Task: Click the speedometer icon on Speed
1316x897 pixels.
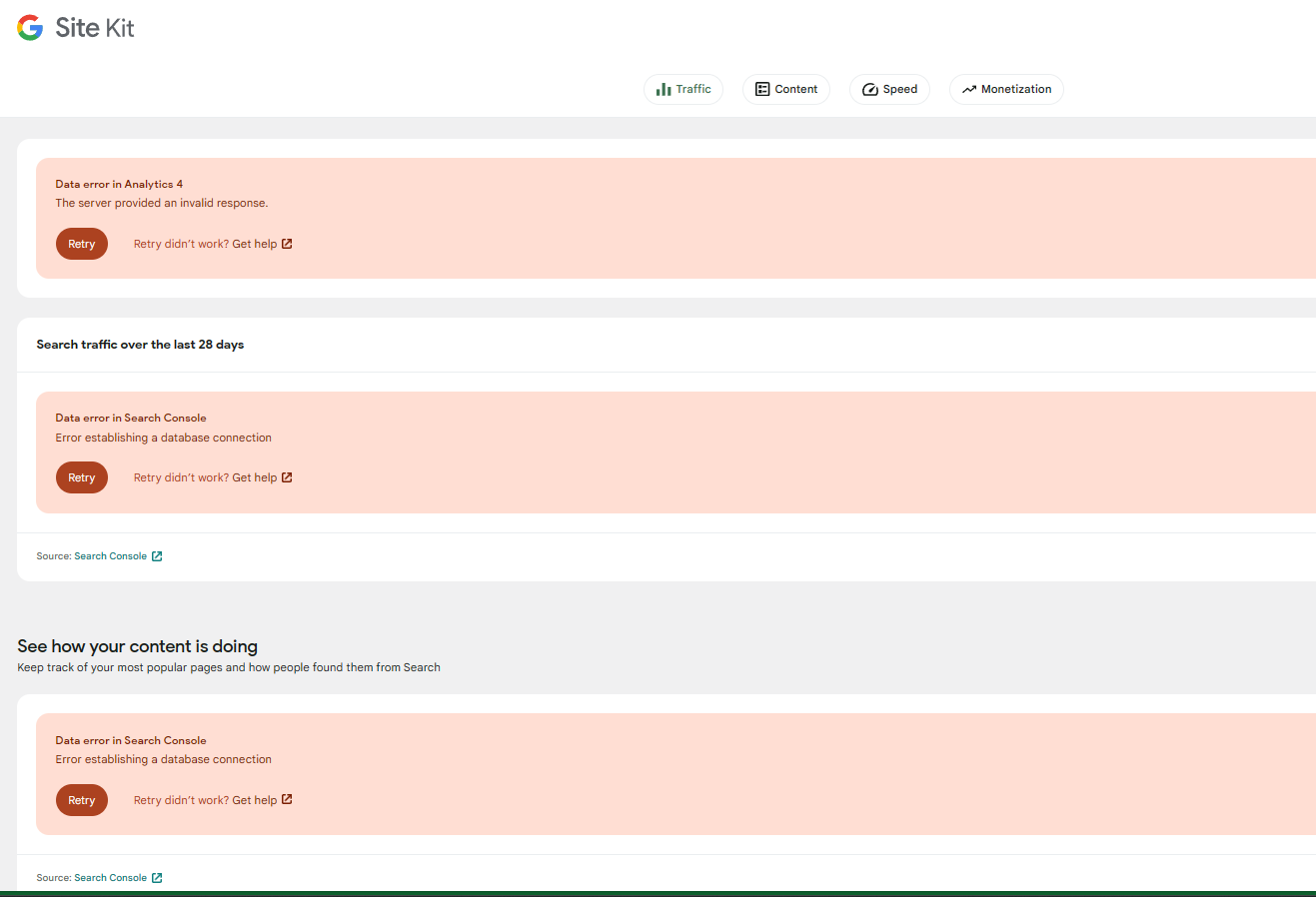Action: point(870,90)
